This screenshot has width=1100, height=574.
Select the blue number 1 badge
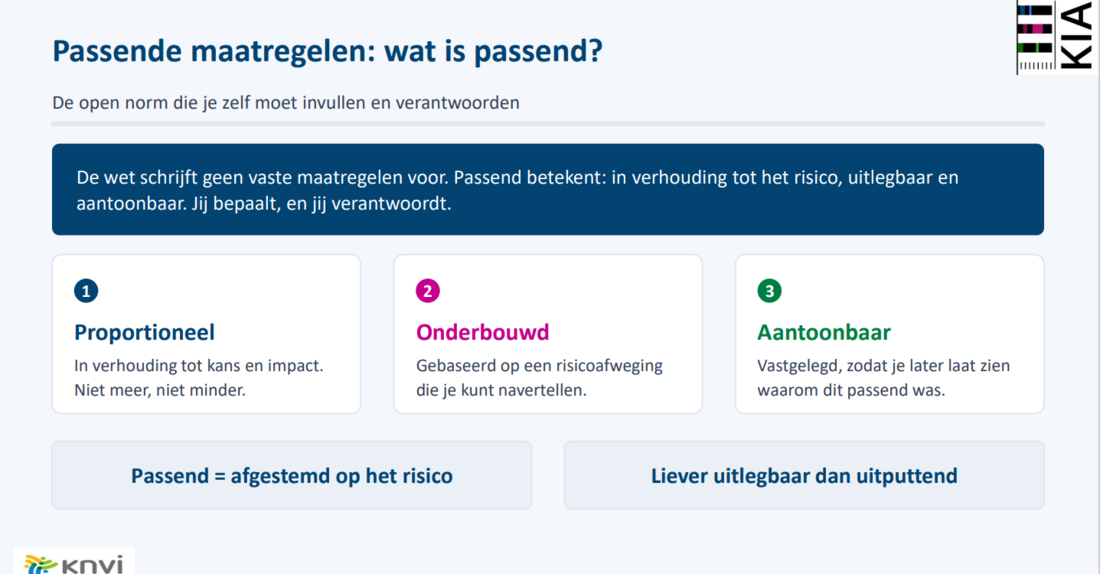click(86, 291)
